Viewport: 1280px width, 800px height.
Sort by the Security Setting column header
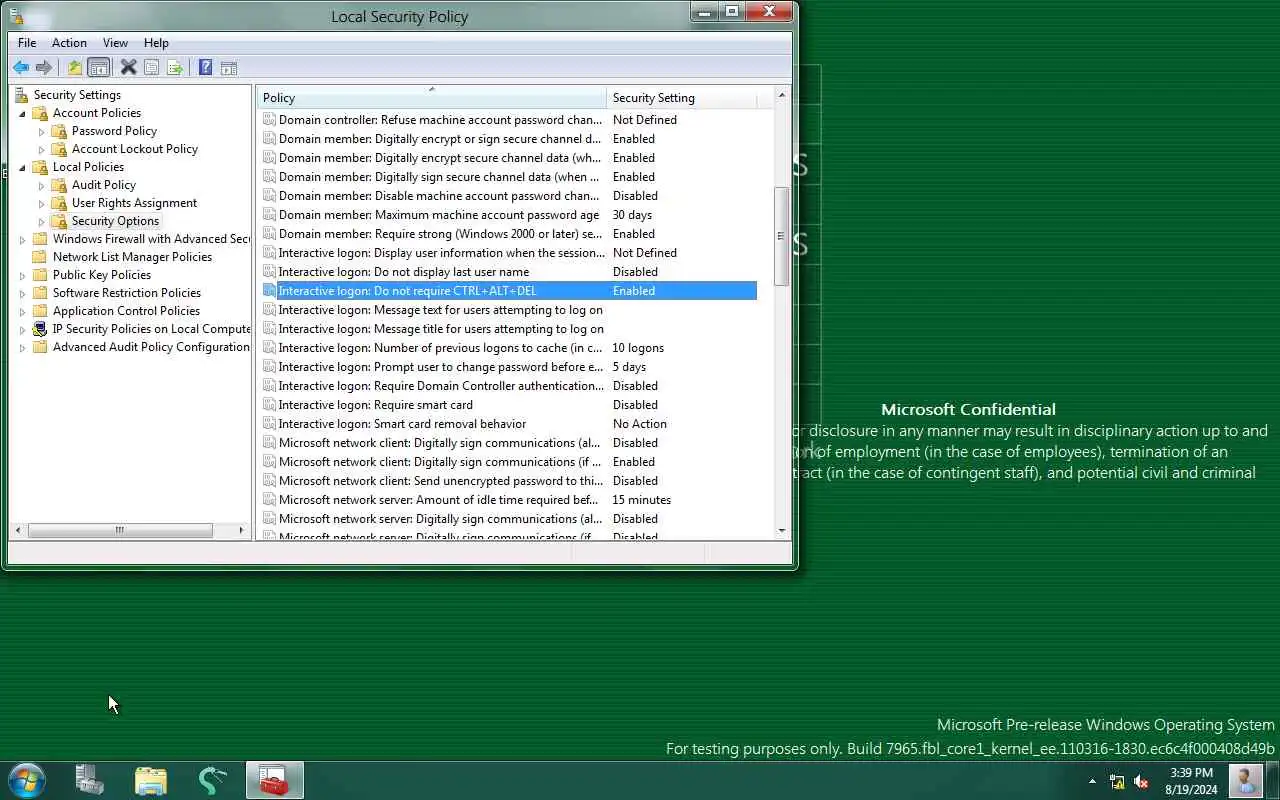[681, 98]
